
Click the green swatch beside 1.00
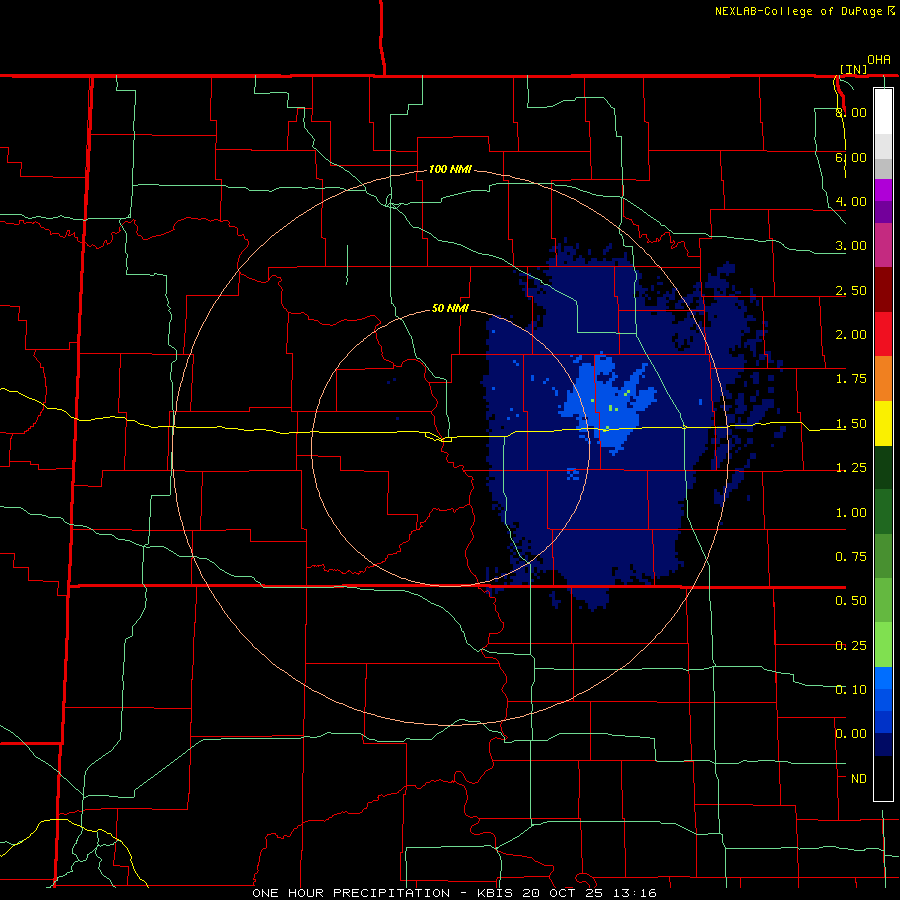[883, 512]
